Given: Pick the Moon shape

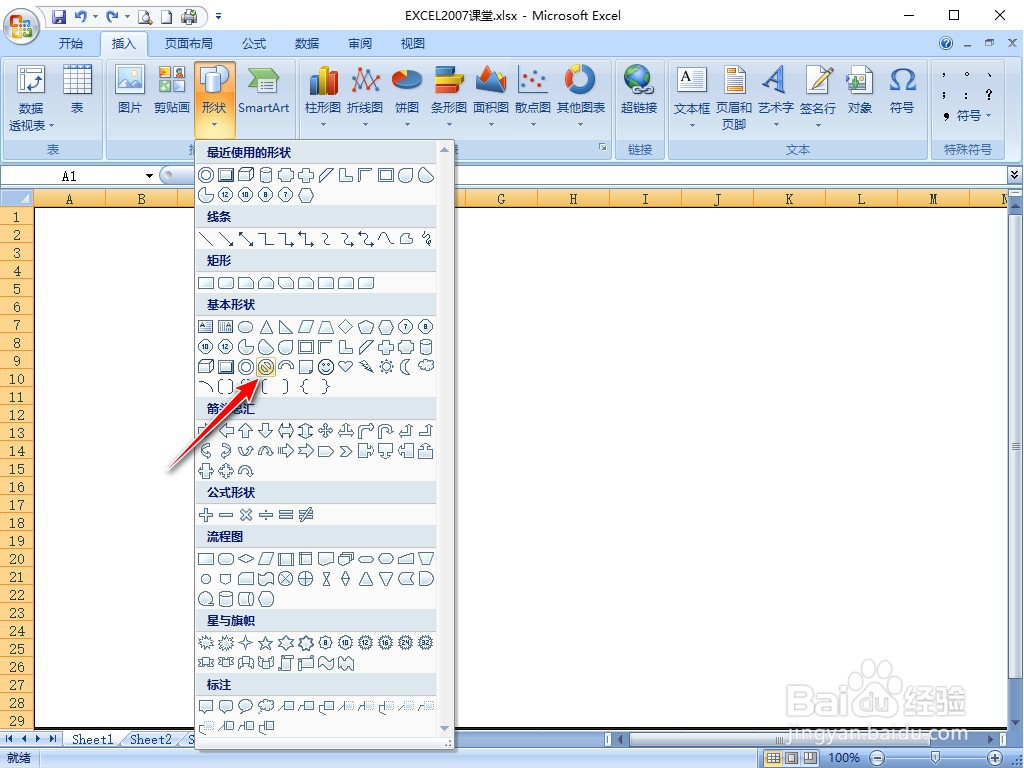Looking at the screenshot, I should pyautogui.click(x=406, y=367).
